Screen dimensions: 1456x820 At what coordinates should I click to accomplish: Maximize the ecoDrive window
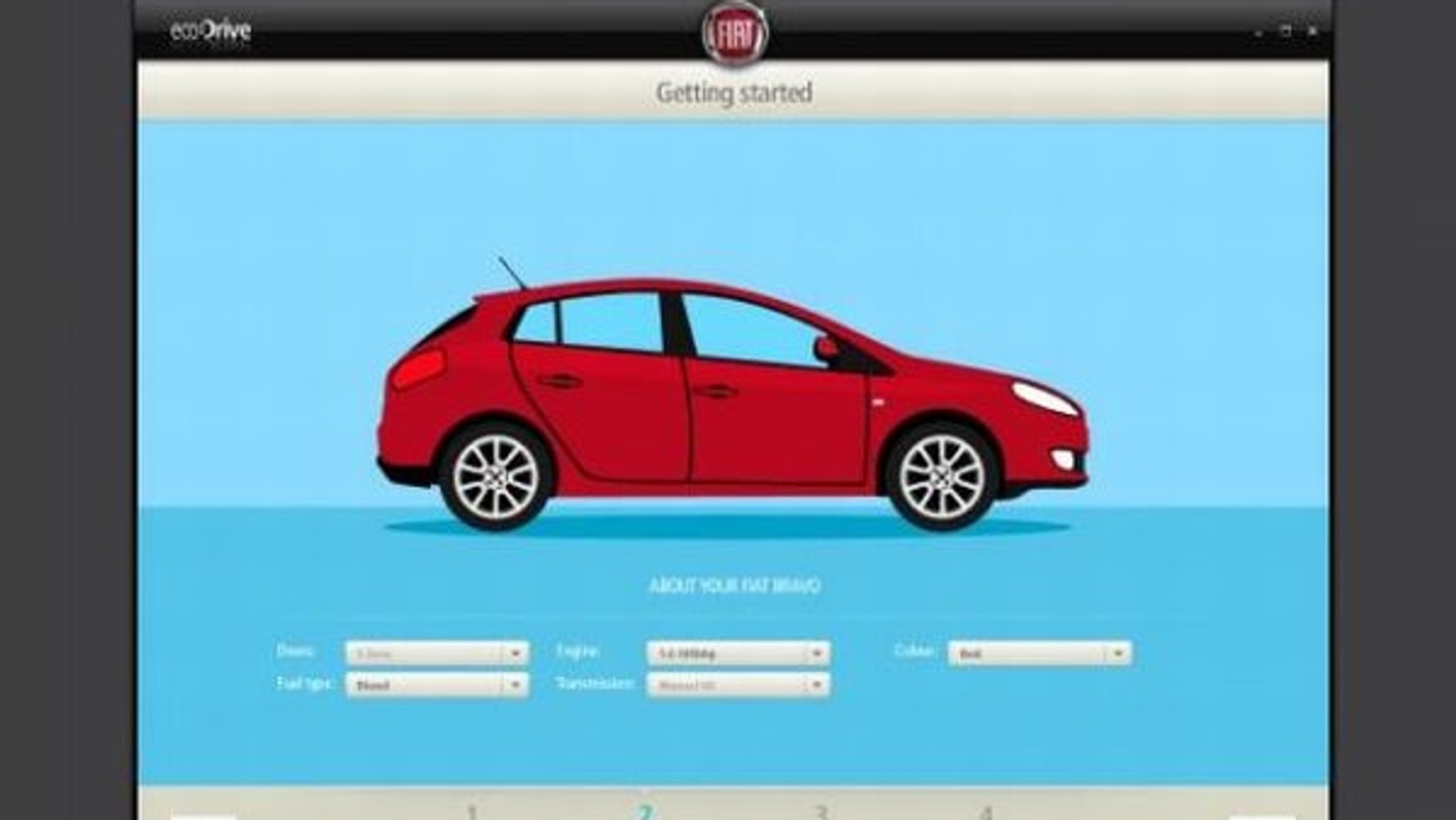[x=1285, y=32]
